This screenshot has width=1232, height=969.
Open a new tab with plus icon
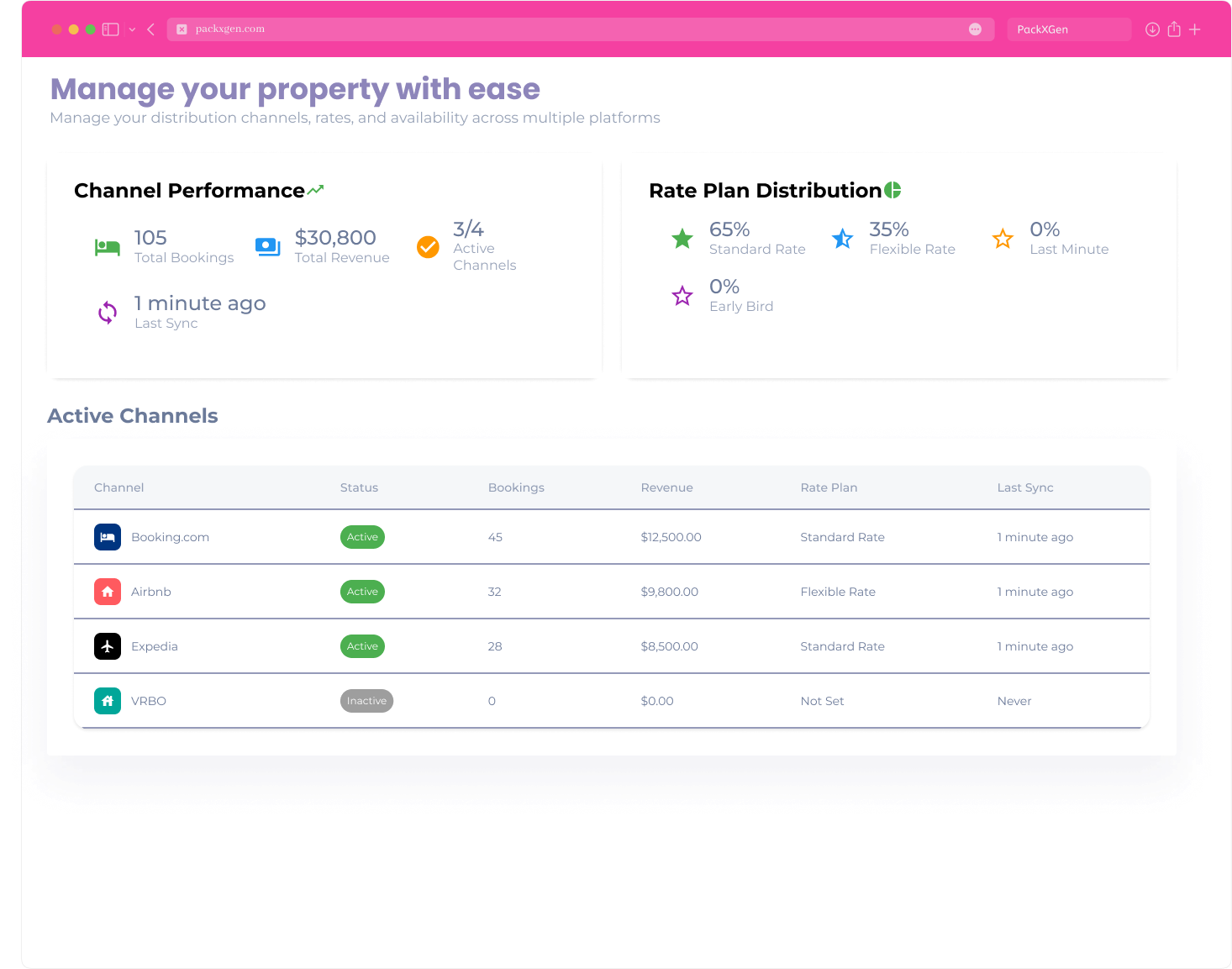pyautogui.click(x=1195, y=29)
